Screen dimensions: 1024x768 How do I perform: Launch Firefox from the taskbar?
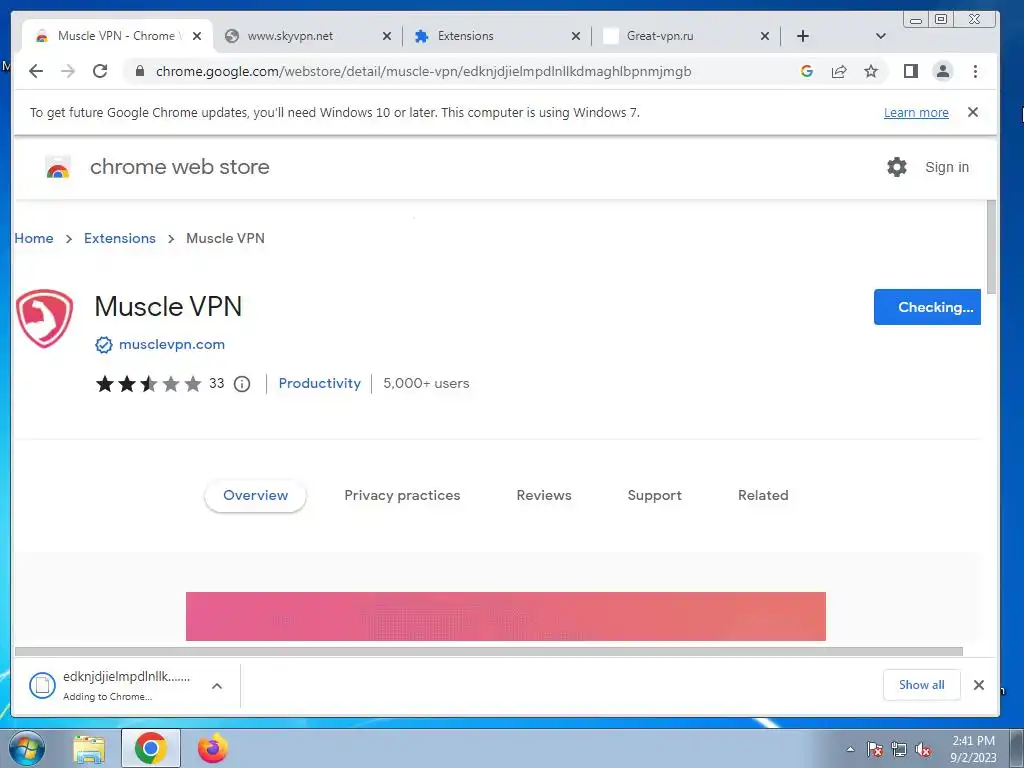point(213,748)
